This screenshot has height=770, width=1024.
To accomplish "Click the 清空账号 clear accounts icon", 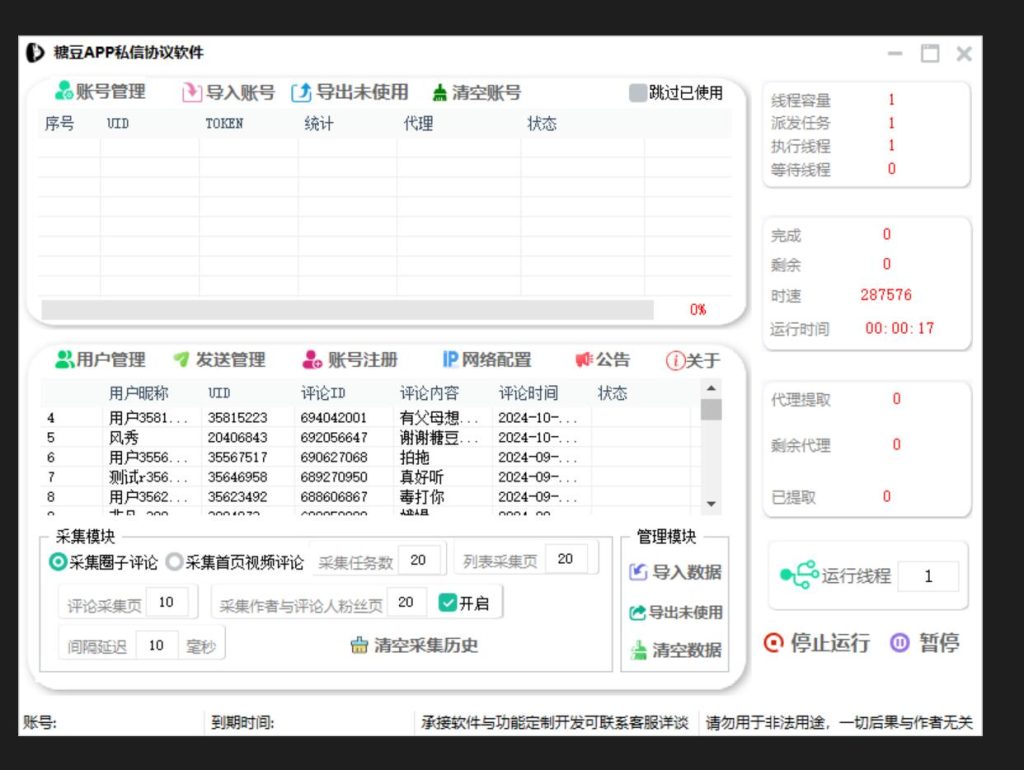I will pyautogui.click(x=440, y=93).
